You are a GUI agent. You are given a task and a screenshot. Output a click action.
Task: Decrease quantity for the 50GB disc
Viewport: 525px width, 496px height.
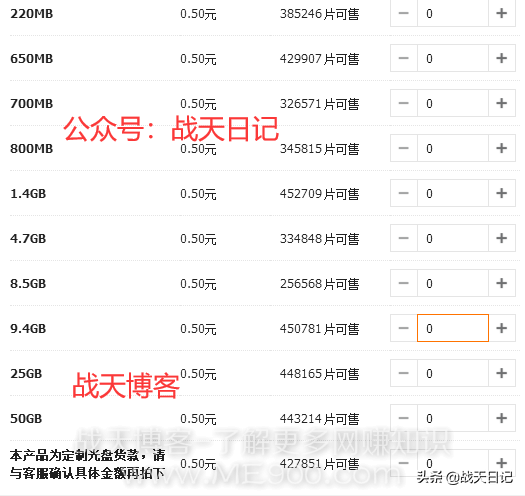tap(404, 418)
